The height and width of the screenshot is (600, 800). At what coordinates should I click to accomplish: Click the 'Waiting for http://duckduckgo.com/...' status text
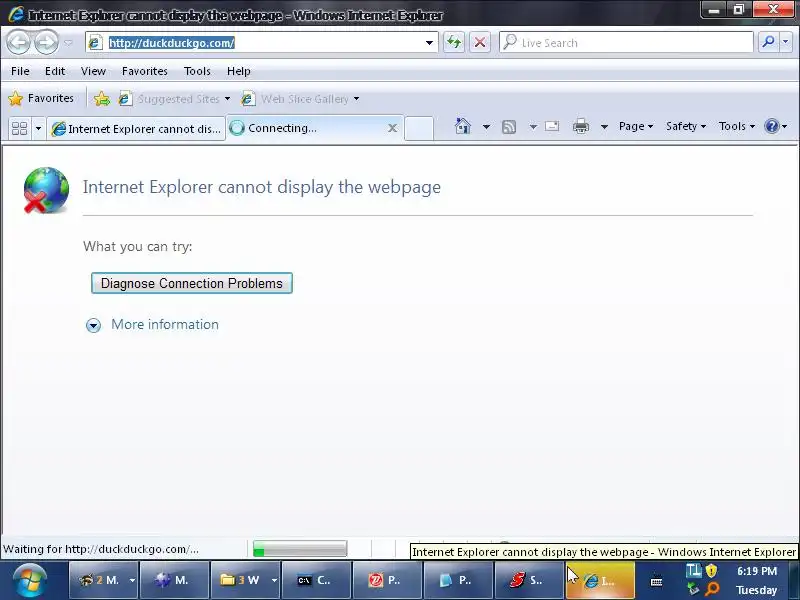coord(101,549)
